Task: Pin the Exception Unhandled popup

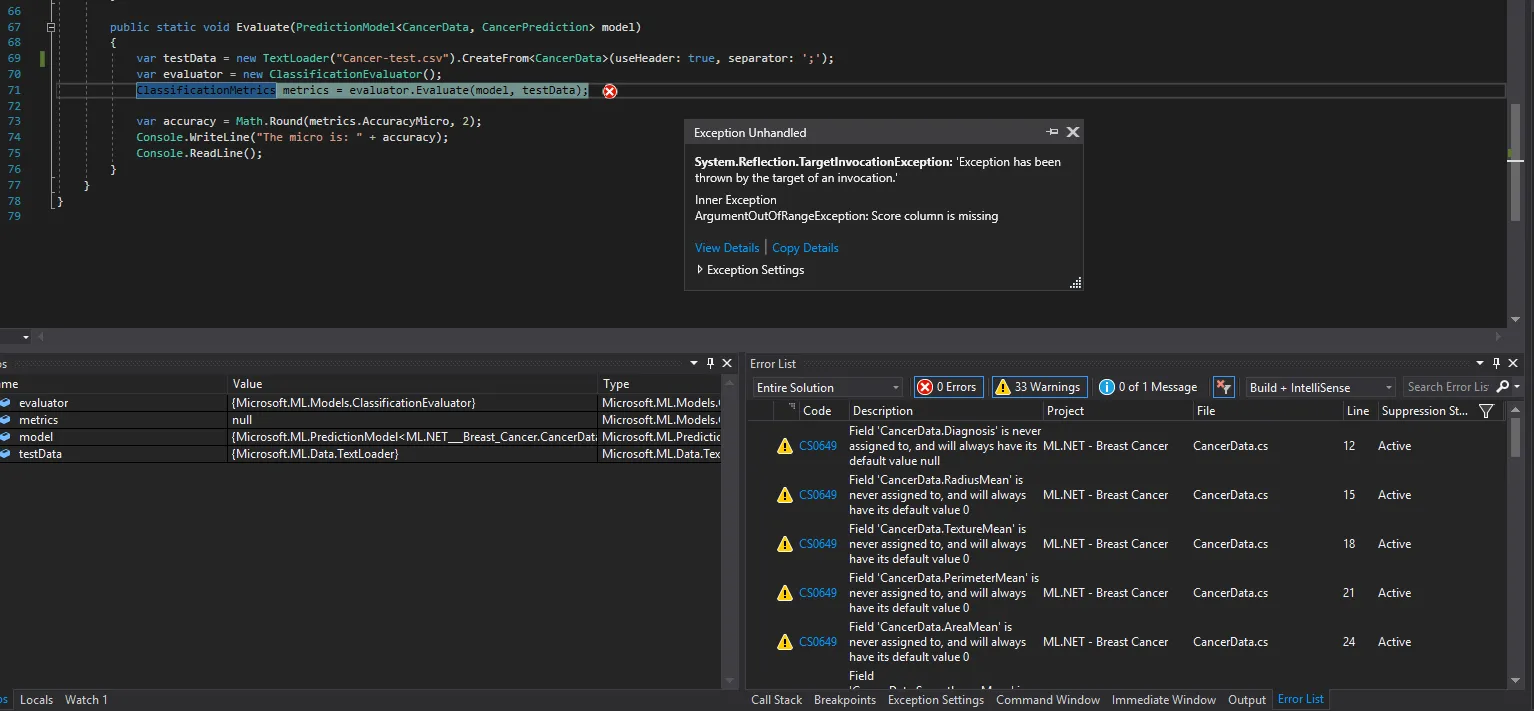Action: tap(1052, 132)
